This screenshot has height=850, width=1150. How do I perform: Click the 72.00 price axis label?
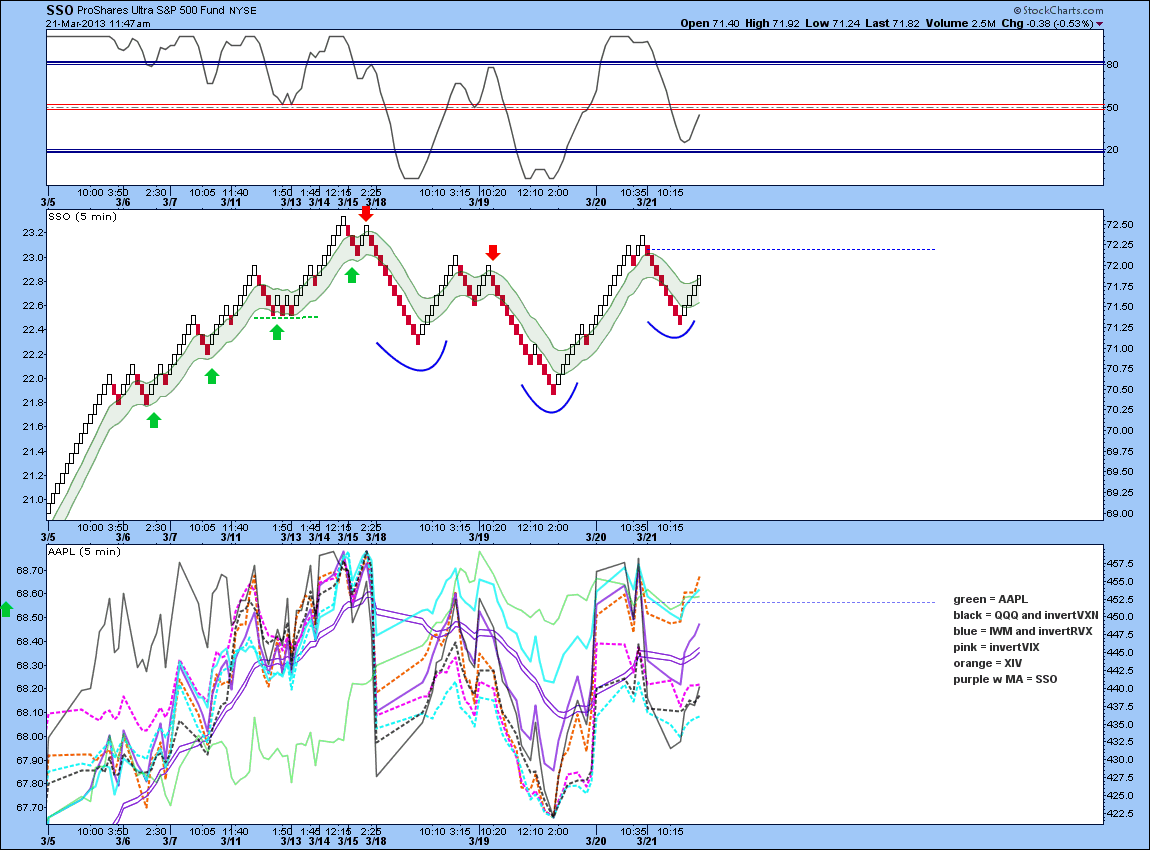[x=1119, y=265]
